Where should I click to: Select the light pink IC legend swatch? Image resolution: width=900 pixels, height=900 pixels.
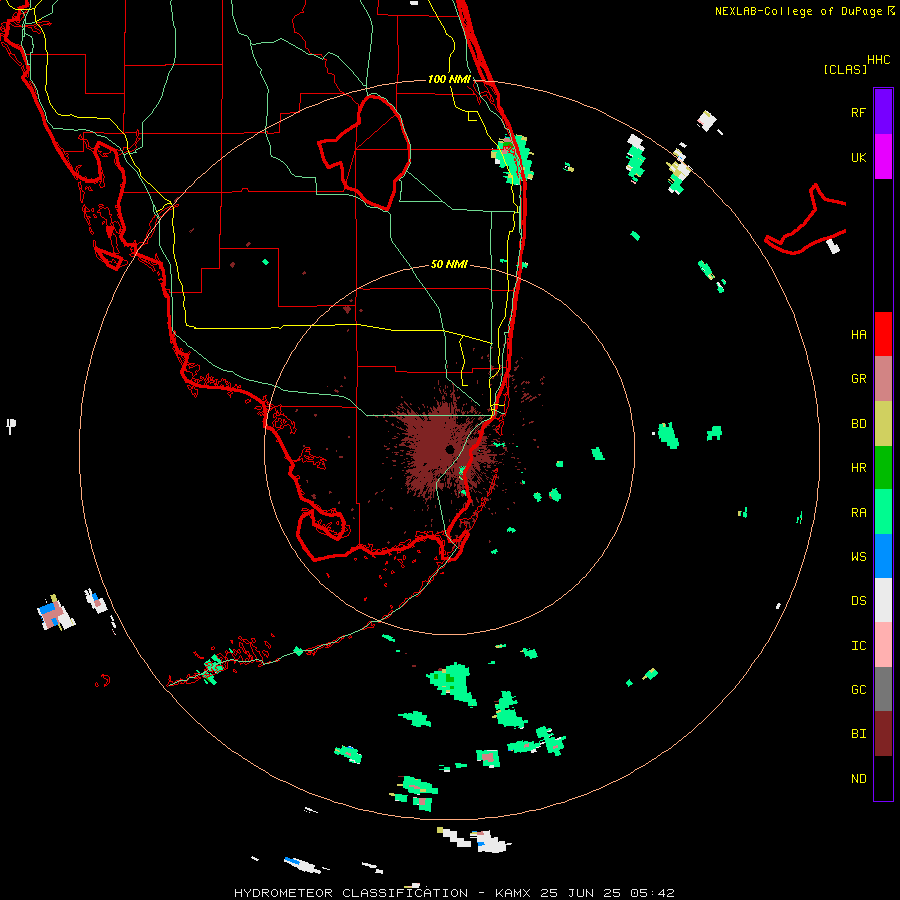883,645
